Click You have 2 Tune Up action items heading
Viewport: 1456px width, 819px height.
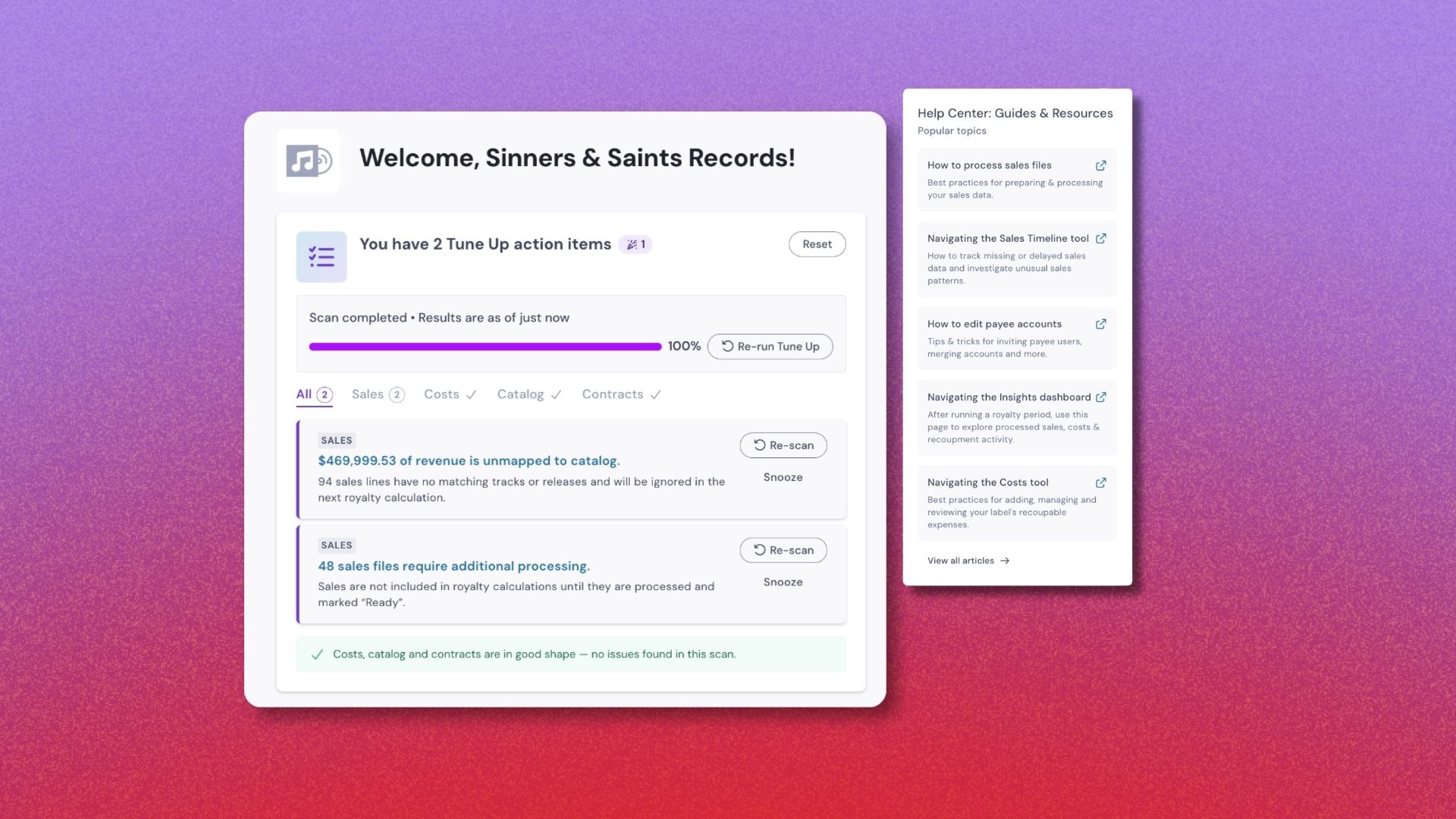pos(485,244)
